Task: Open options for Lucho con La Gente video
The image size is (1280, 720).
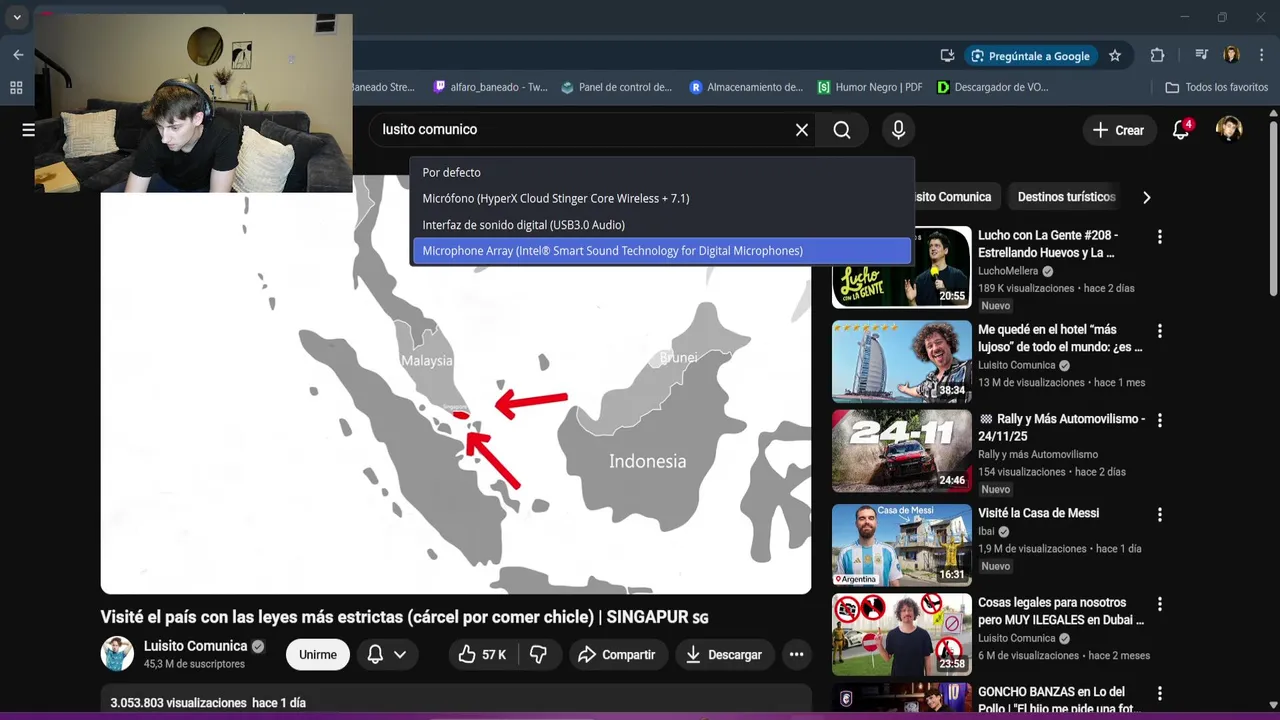Action: [1160, 237]
